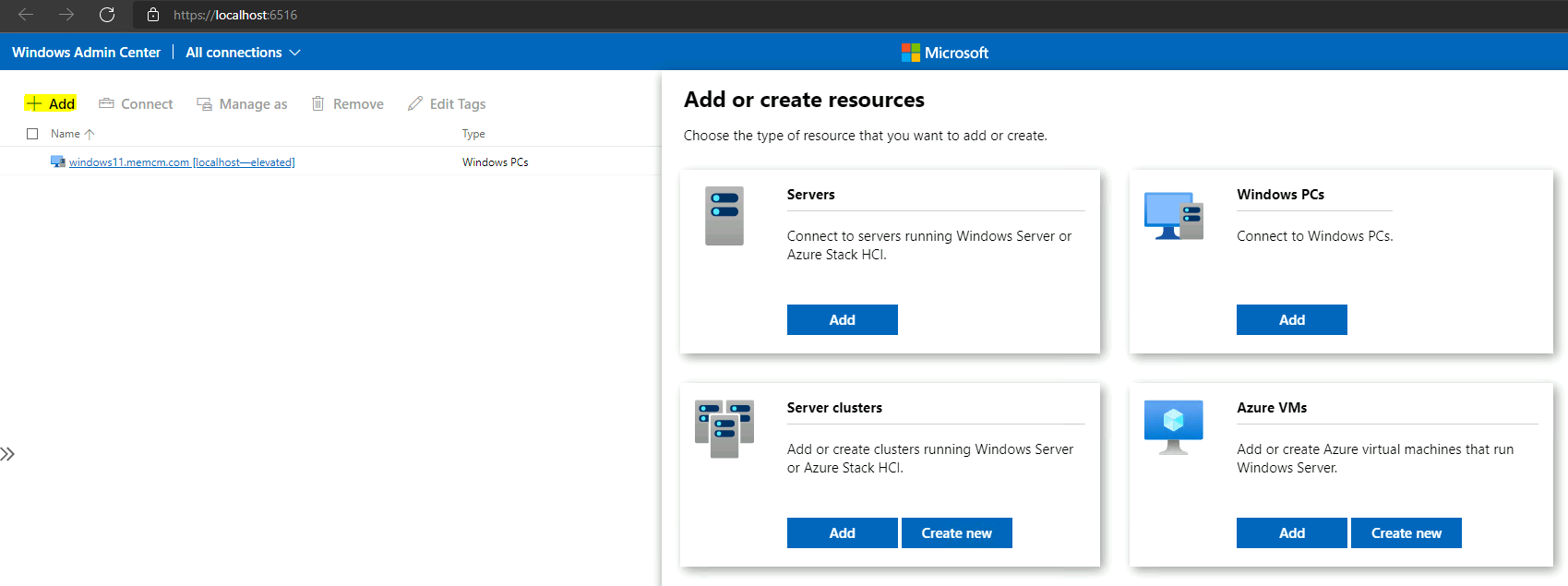This screenshot has width=1568, height=586.
Task: Click the Azure VMs card icon
Action: coord(1174,427)
